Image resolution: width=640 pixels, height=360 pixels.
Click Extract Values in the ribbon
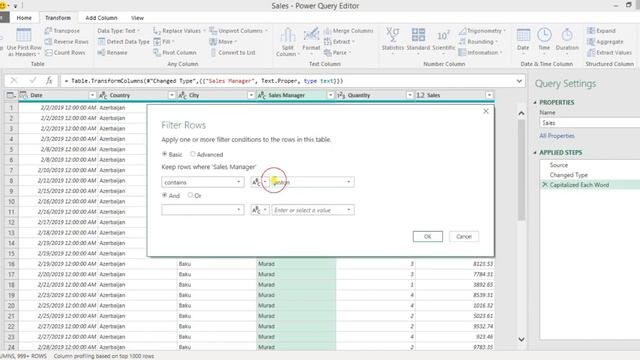609,53
